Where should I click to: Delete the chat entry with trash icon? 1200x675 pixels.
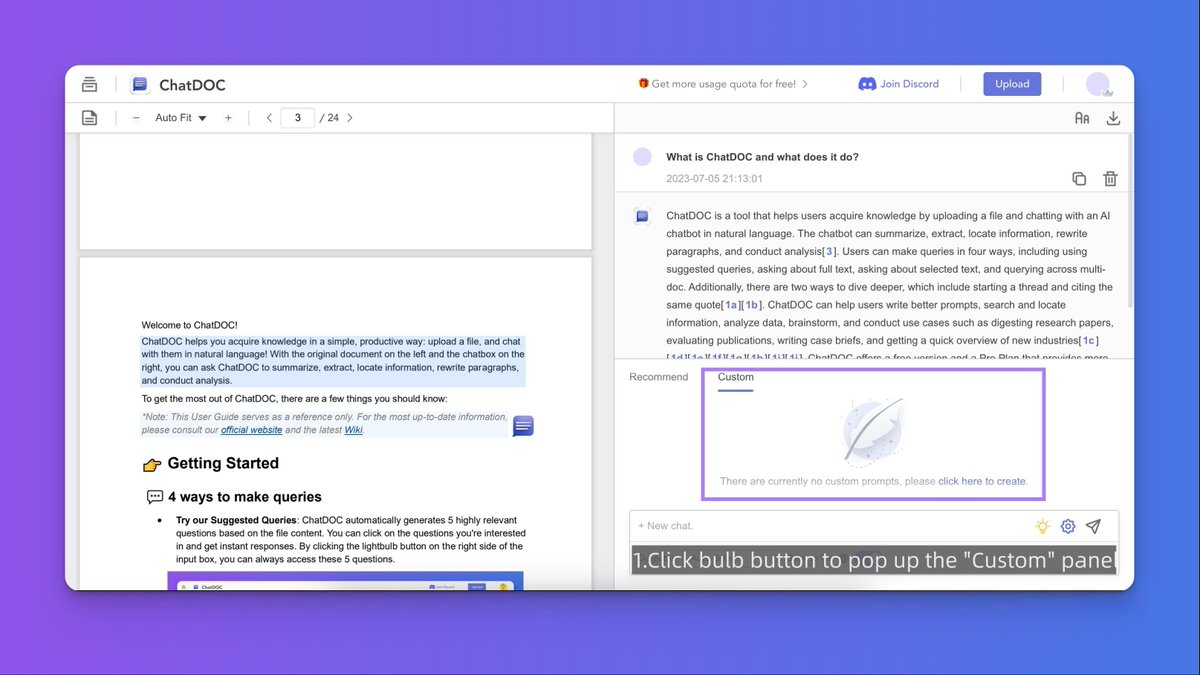[x=1110, y=179]
